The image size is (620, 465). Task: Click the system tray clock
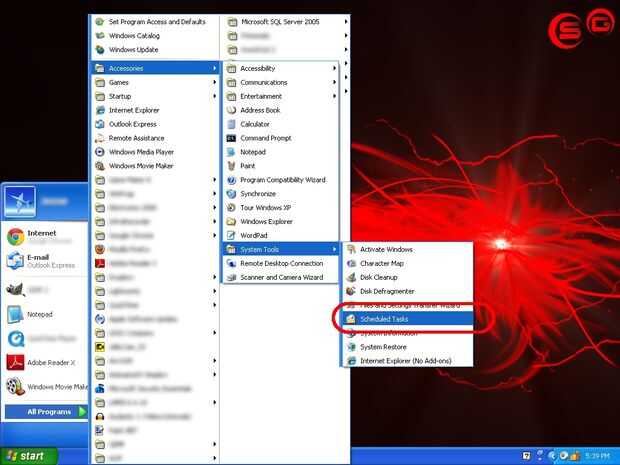[x=597, y=456]
